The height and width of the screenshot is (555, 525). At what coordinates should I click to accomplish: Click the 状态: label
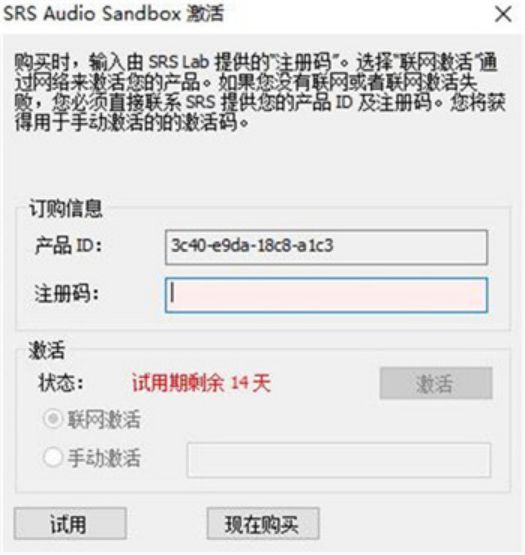click(61, 383)
